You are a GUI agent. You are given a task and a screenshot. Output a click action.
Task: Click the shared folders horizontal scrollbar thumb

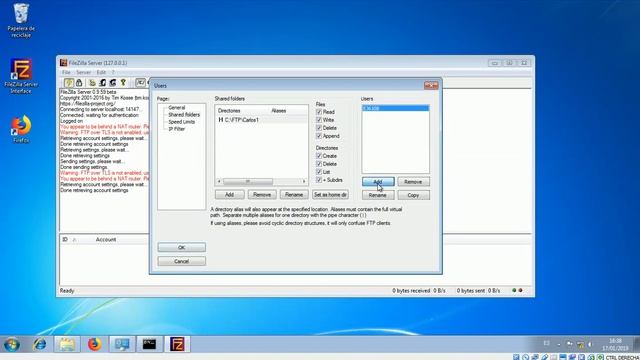tap(248, 181)
